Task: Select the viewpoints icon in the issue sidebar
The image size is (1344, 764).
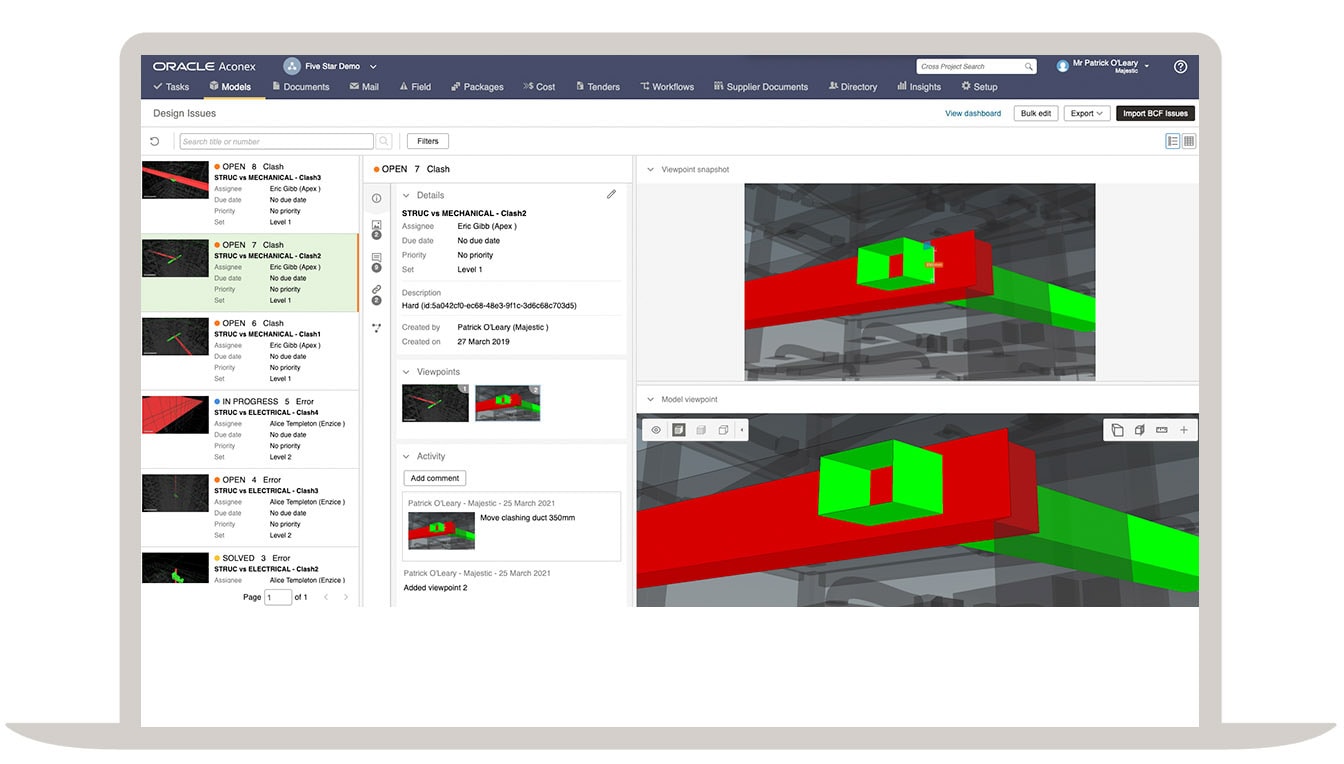Action: [377, 227]
